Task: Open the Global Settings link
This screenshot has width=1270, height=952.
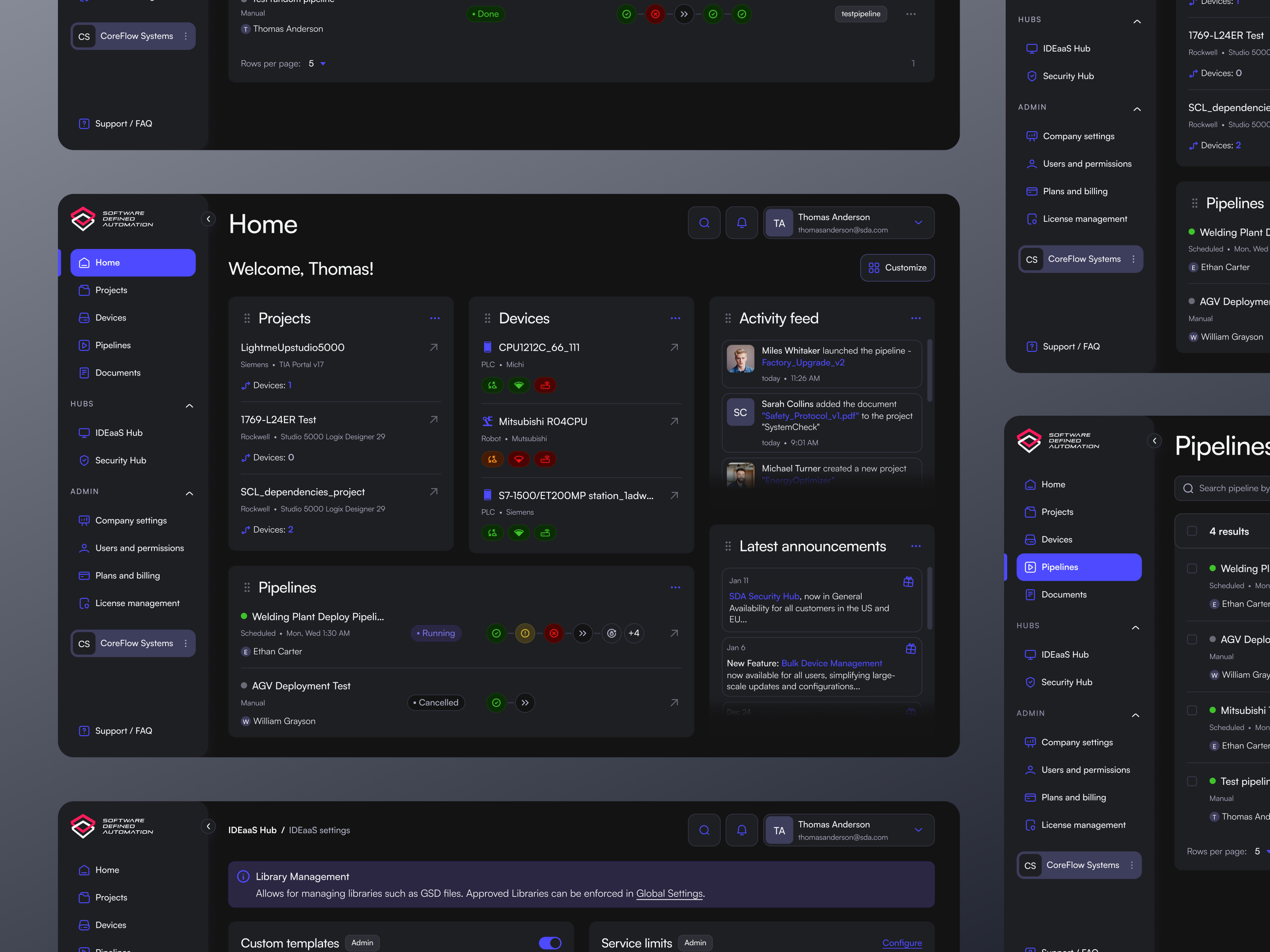Action: (669, 893)
